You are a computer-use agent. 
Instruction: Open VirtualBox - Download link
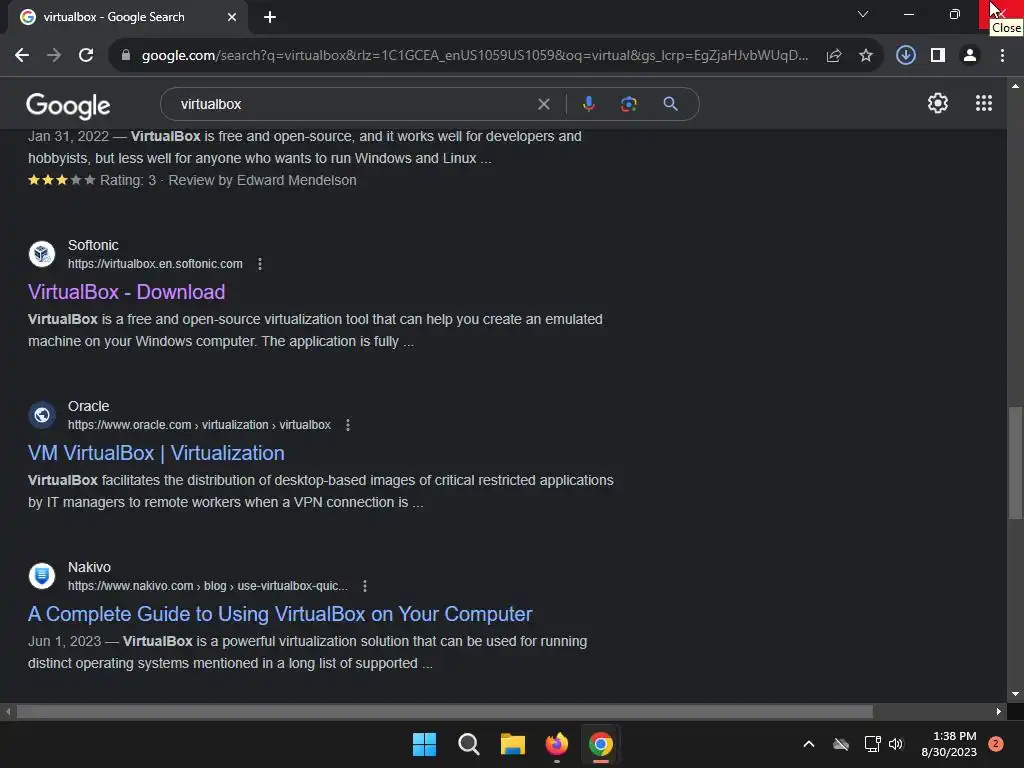[127, 292]
